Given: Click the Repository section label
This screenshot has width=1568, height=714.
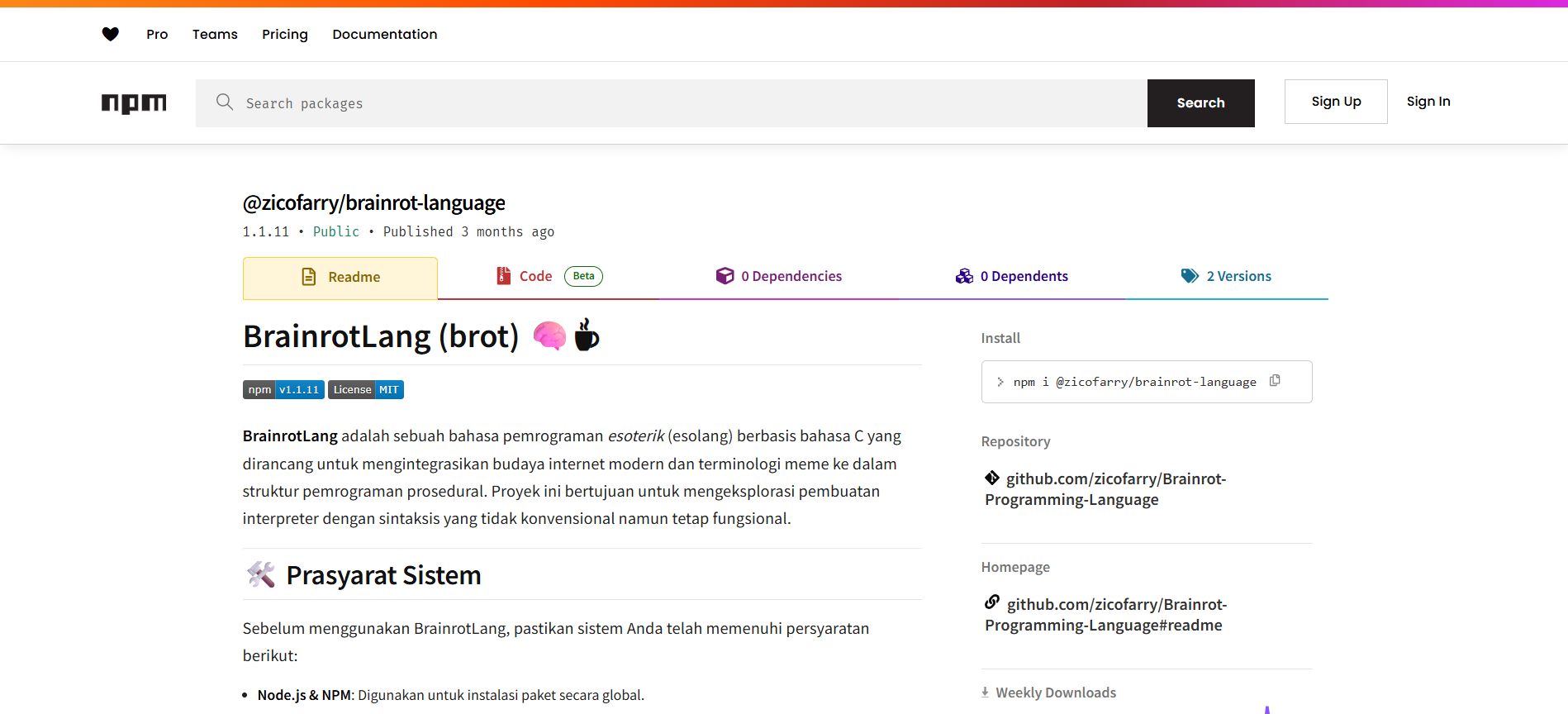Looking at the screenshot, I should point(1016,441).
